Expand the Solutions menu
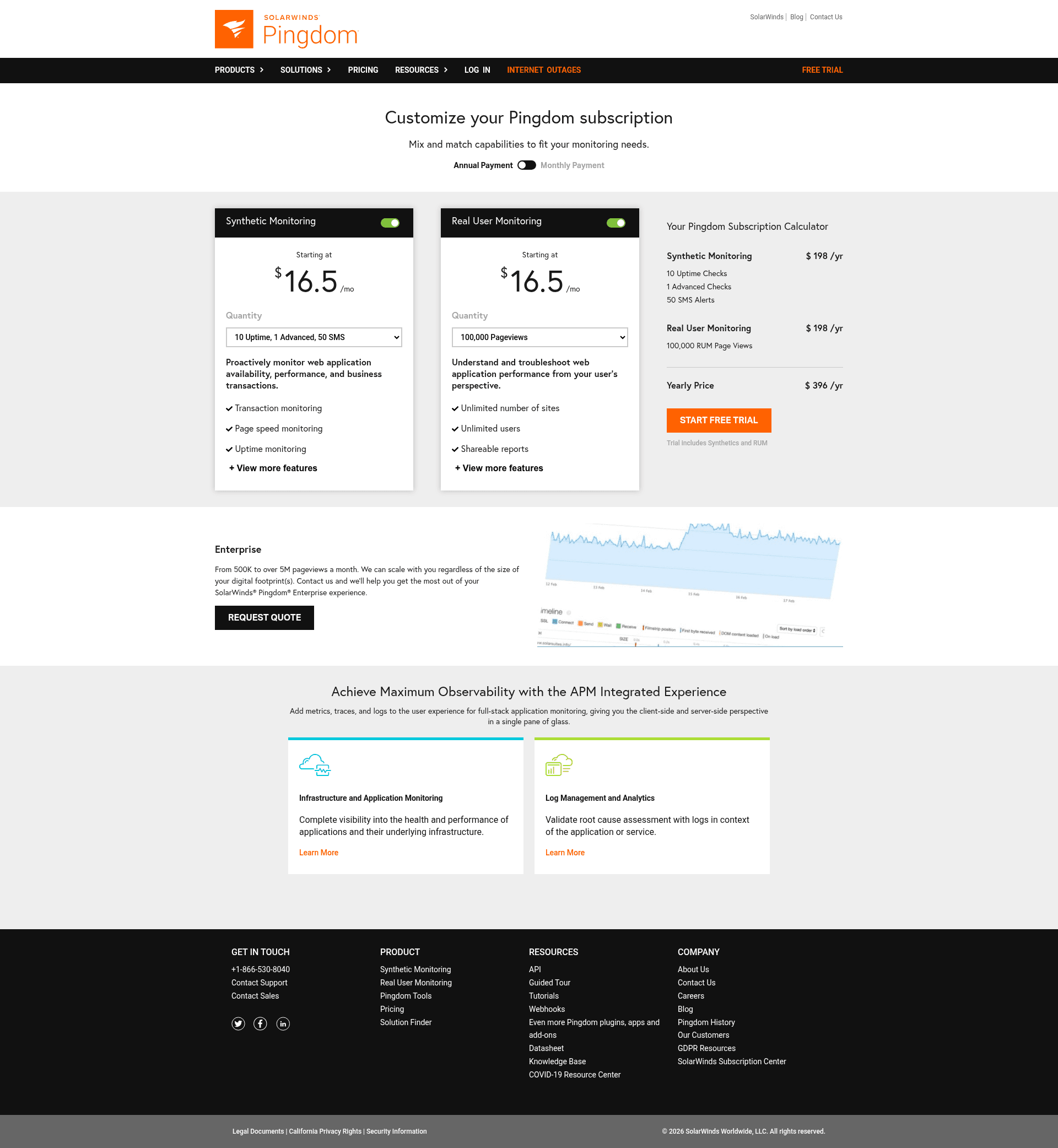The height and width of the screenshot is (1148, 1058). [306, 70]
